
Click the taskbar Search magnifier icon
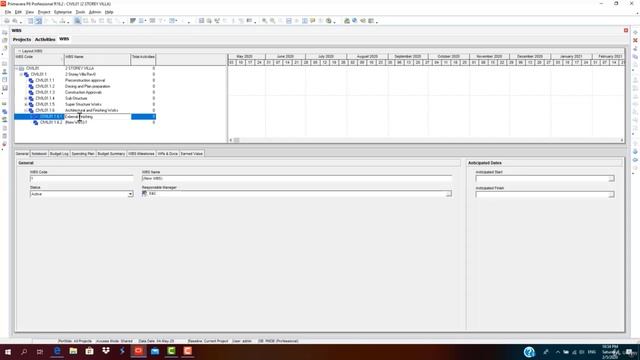[x=24, y=351]
